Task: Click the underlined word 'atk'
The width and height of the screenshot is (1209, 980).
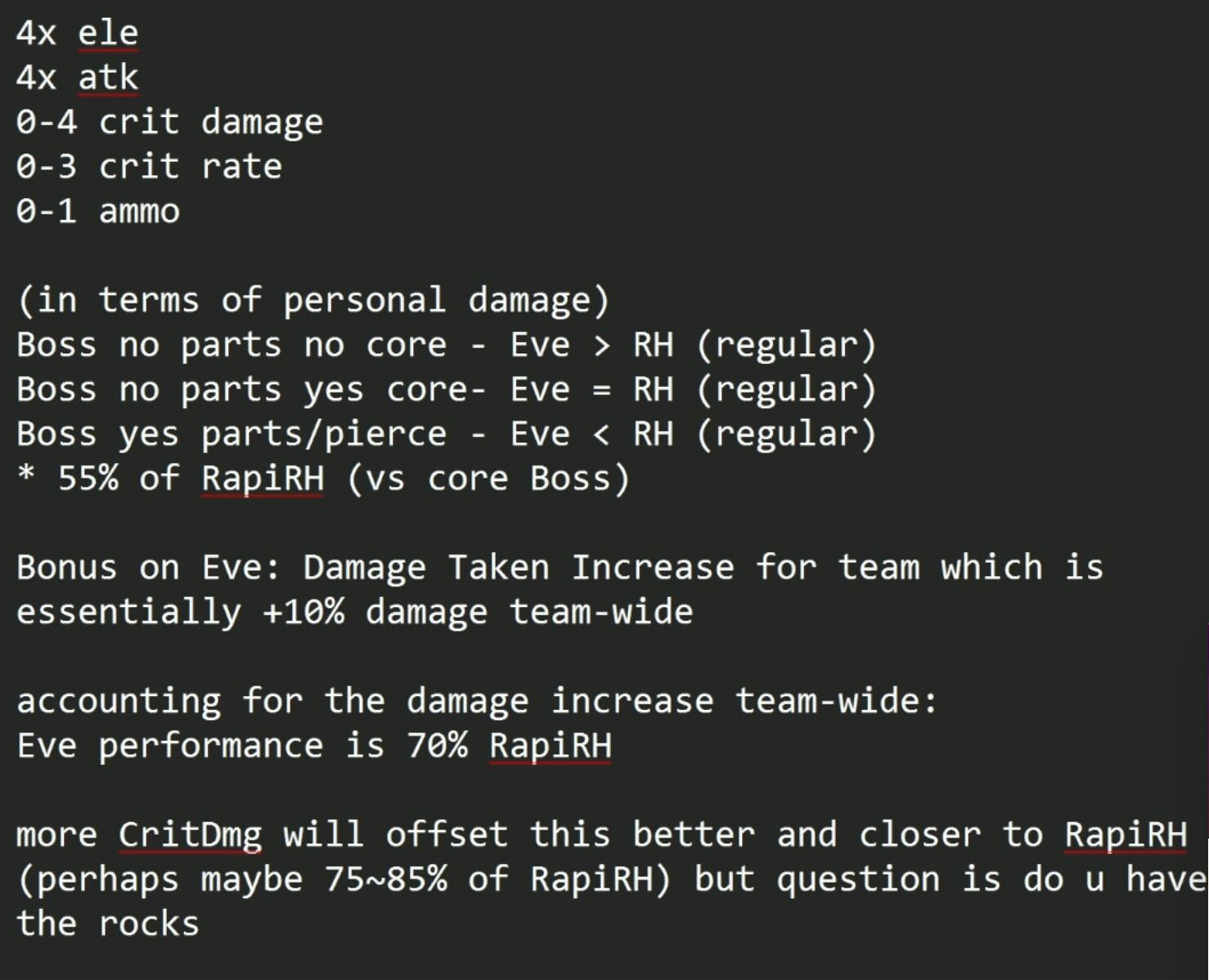Action: [x=108, y=78]
